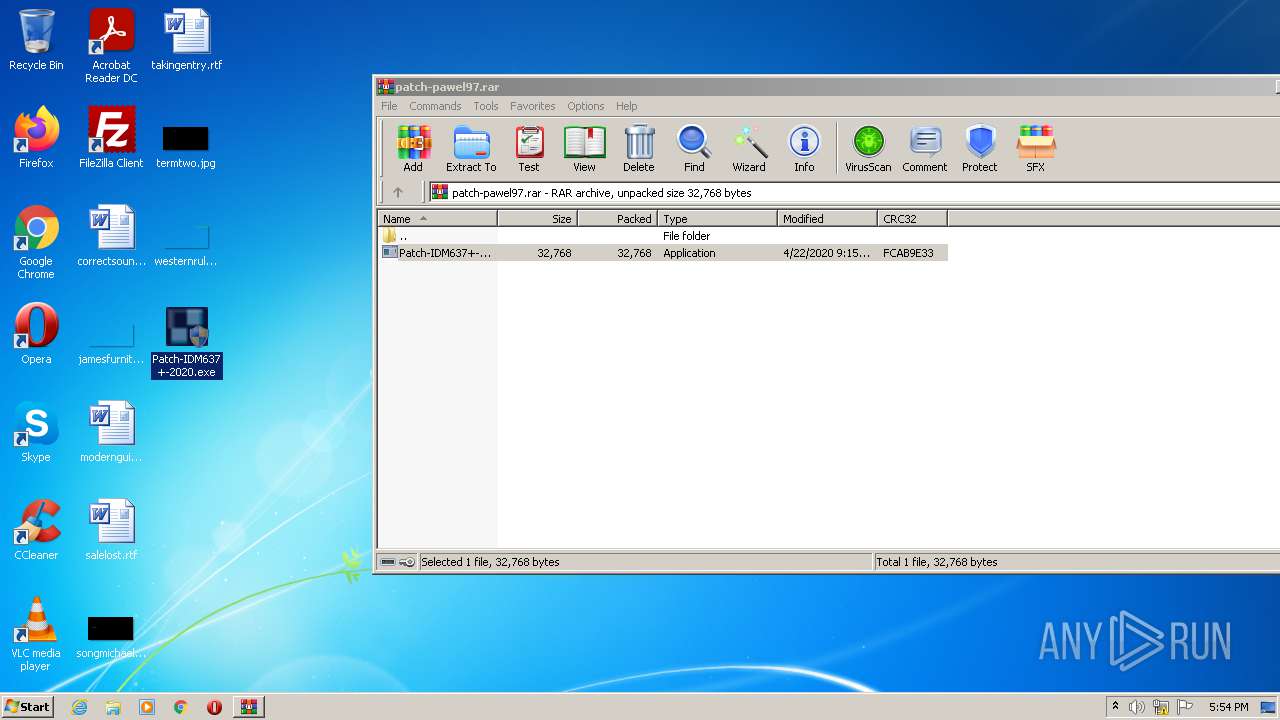
Task: Sort by the Type column header
Action: [718, 219]
